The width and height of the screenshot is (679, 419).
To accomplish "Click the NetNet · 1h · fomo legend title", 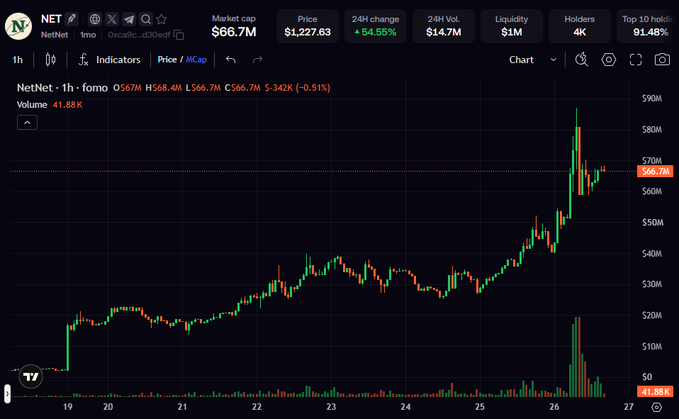I will (x=62, y=88).
